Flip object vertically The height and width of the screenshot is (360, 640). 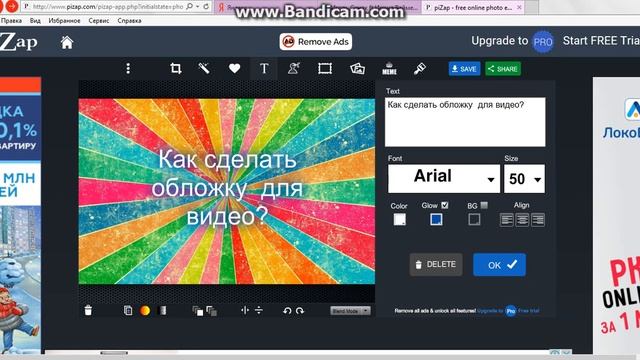coord(259,311)
